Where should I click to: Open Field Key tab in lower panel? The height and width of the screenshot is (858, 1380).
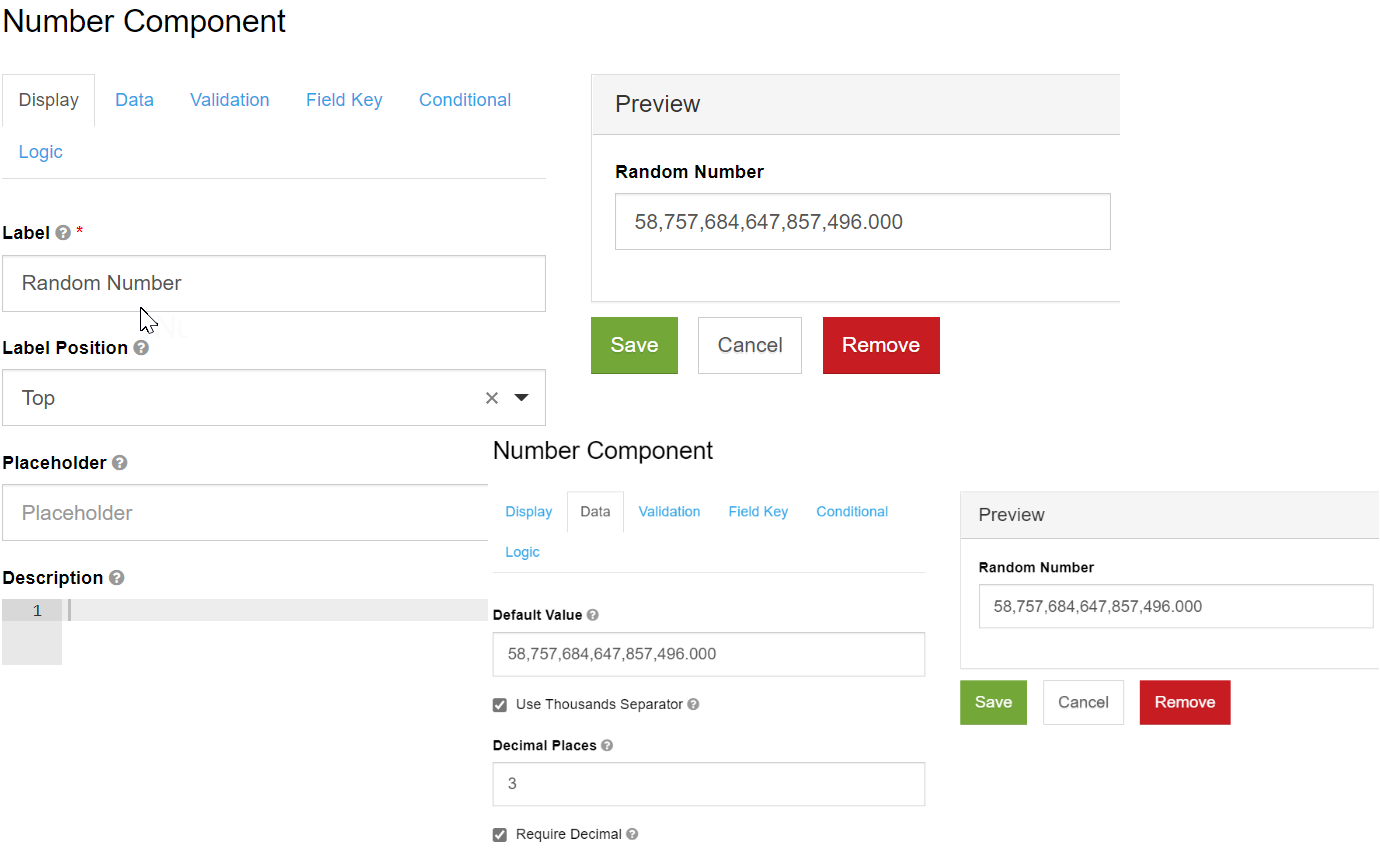pos(758,511)
